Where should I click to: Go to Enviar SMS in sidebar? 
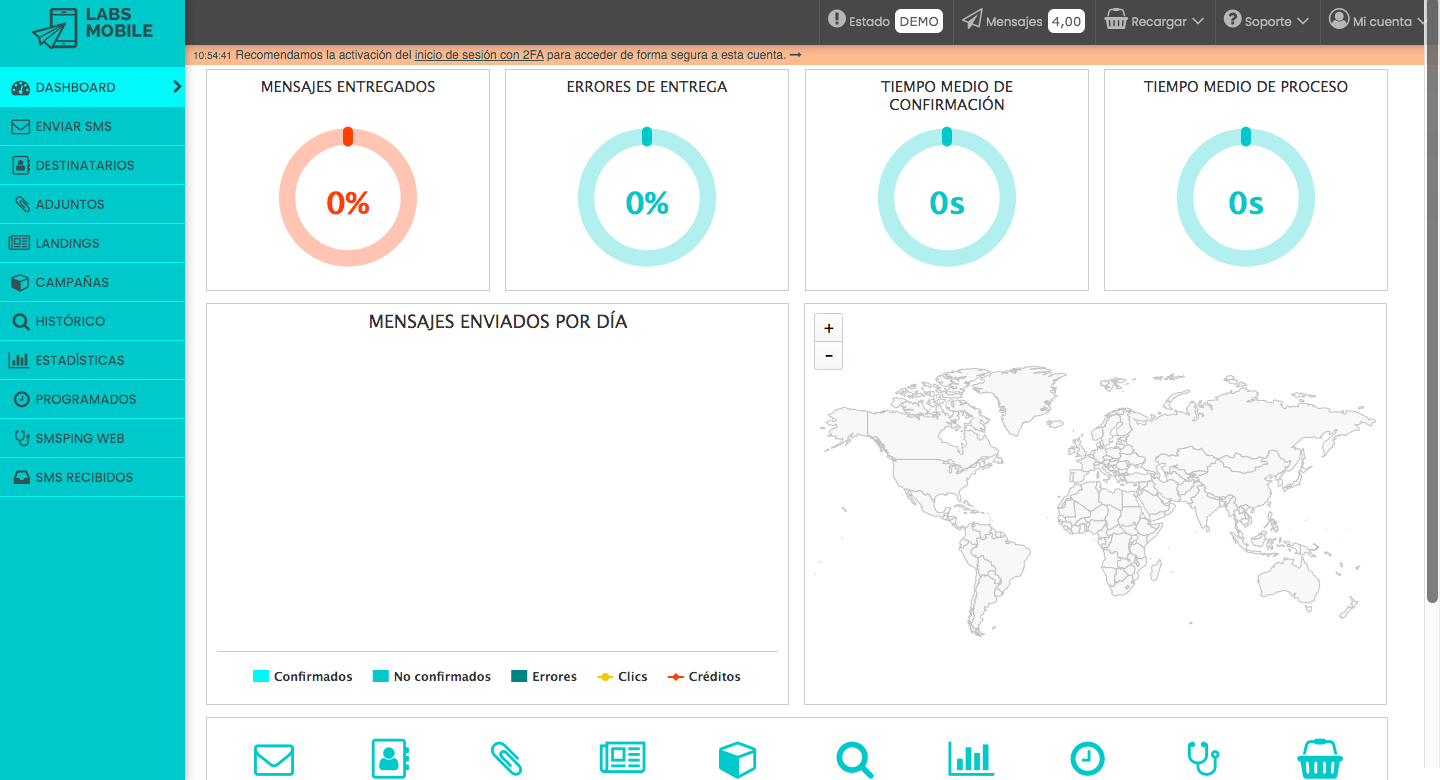pyautogui.click(x=92, y=127)
